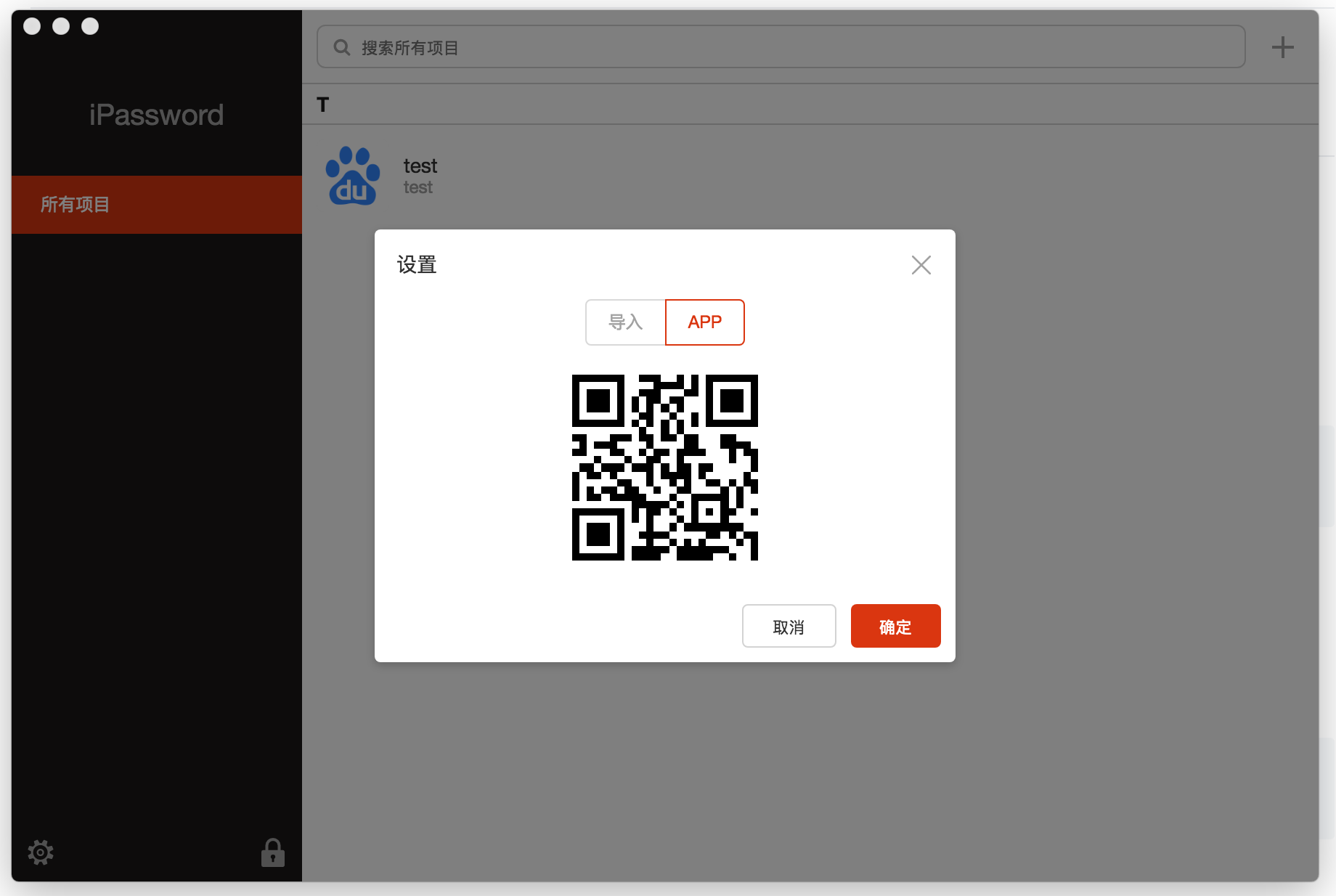Select the APP tab

[x=705, y=322]
